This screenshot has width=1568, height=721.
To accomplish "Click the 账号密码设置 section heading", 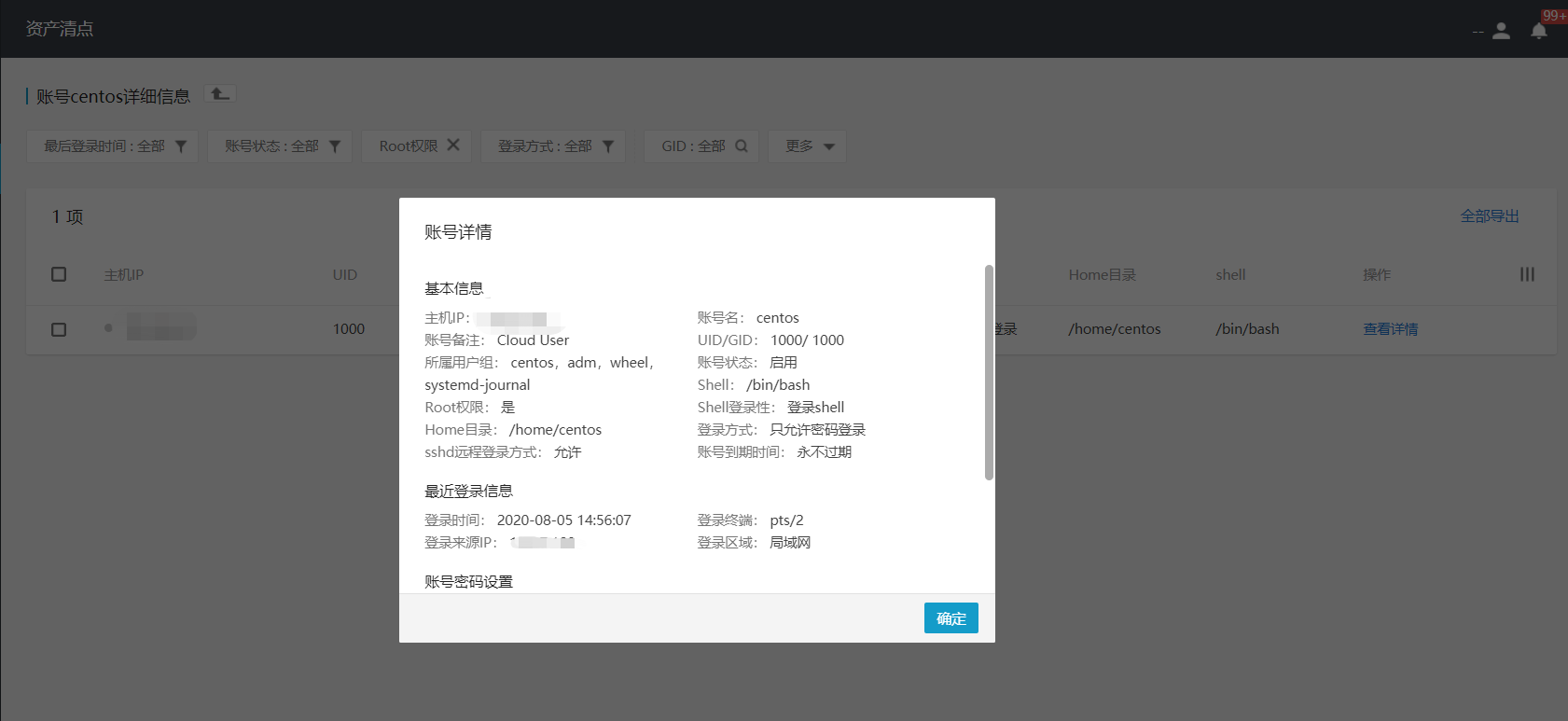I will tap(469, 582).
